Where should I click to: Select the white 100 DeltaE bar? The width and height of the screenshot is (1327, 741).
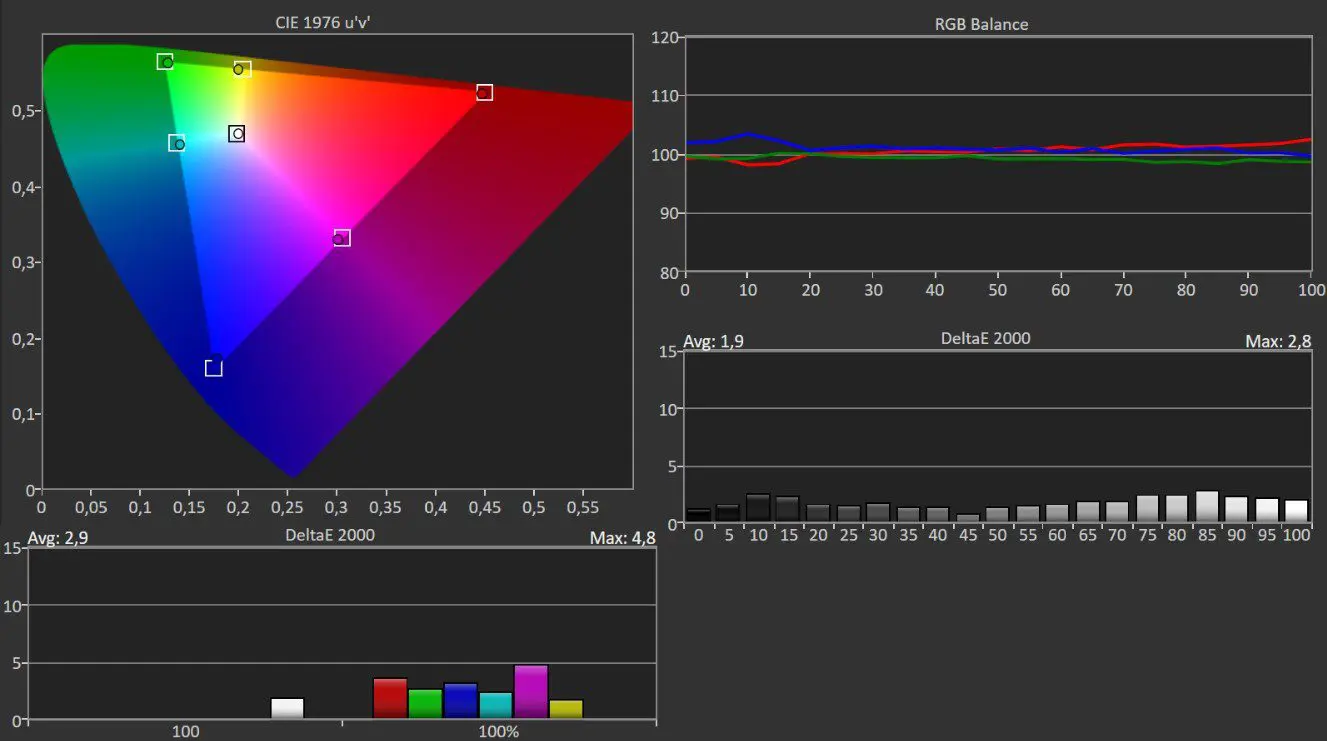tap(287, 708)
